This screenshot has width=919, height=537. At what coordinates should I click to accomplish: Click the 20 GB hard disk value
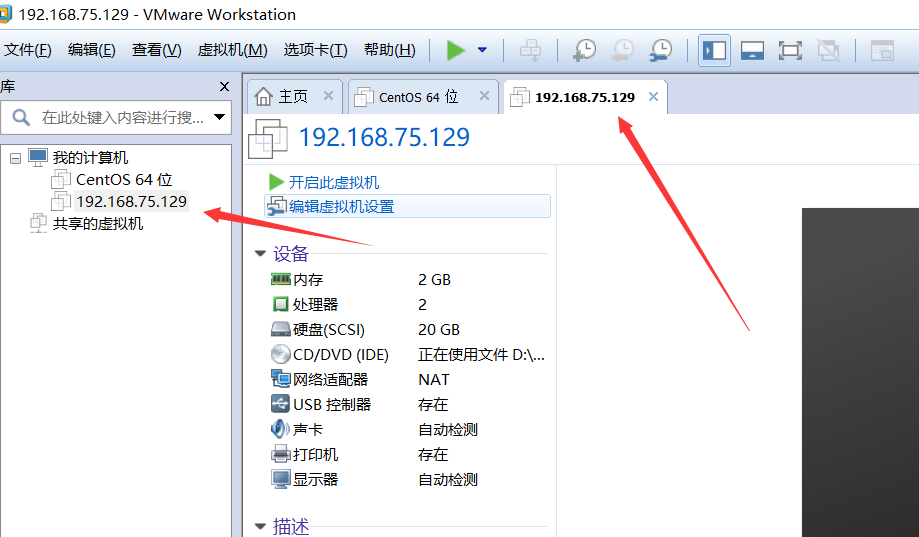[x=439, y=329]
